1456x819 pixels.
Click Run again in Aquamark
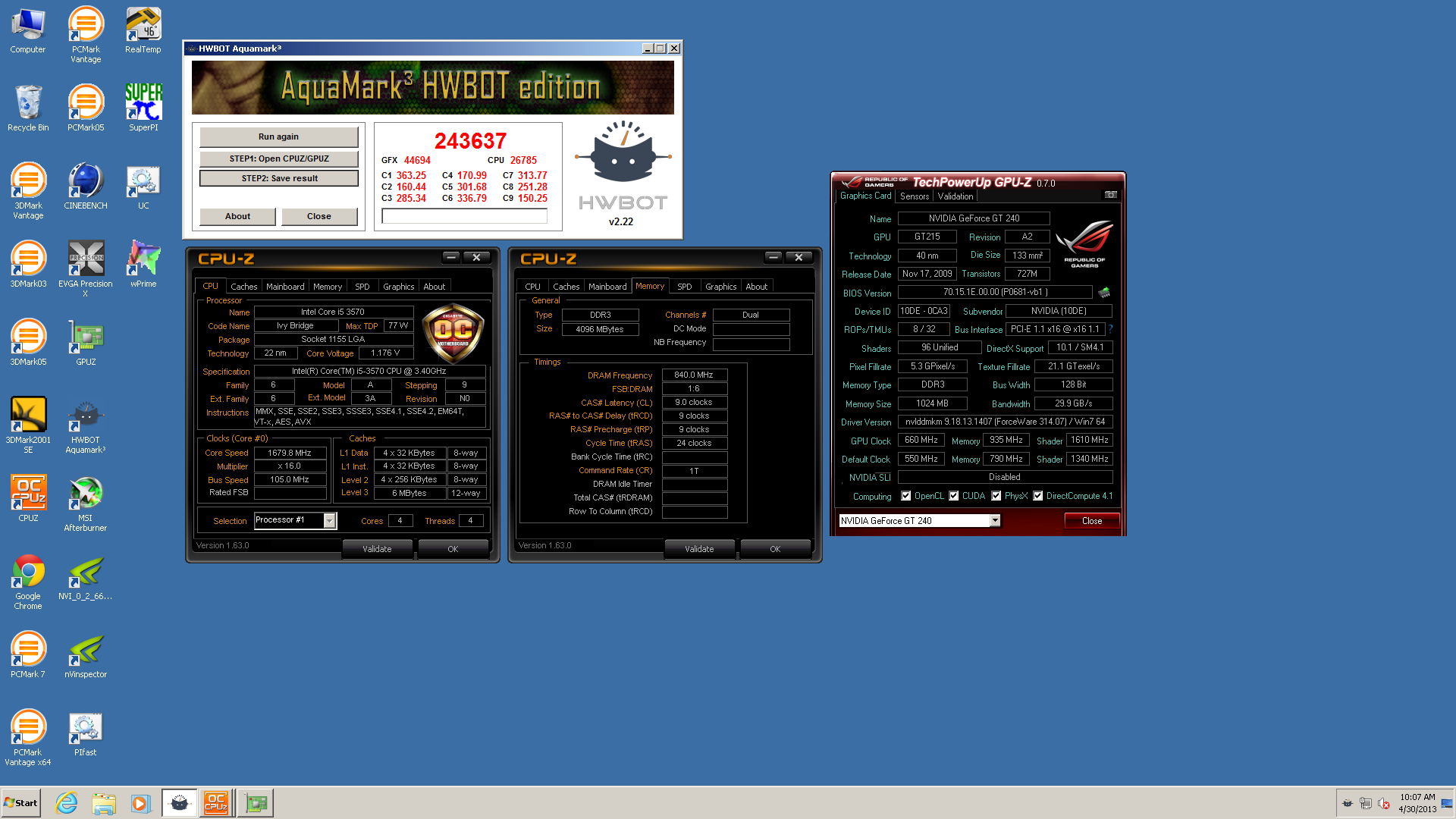[278, 137]
